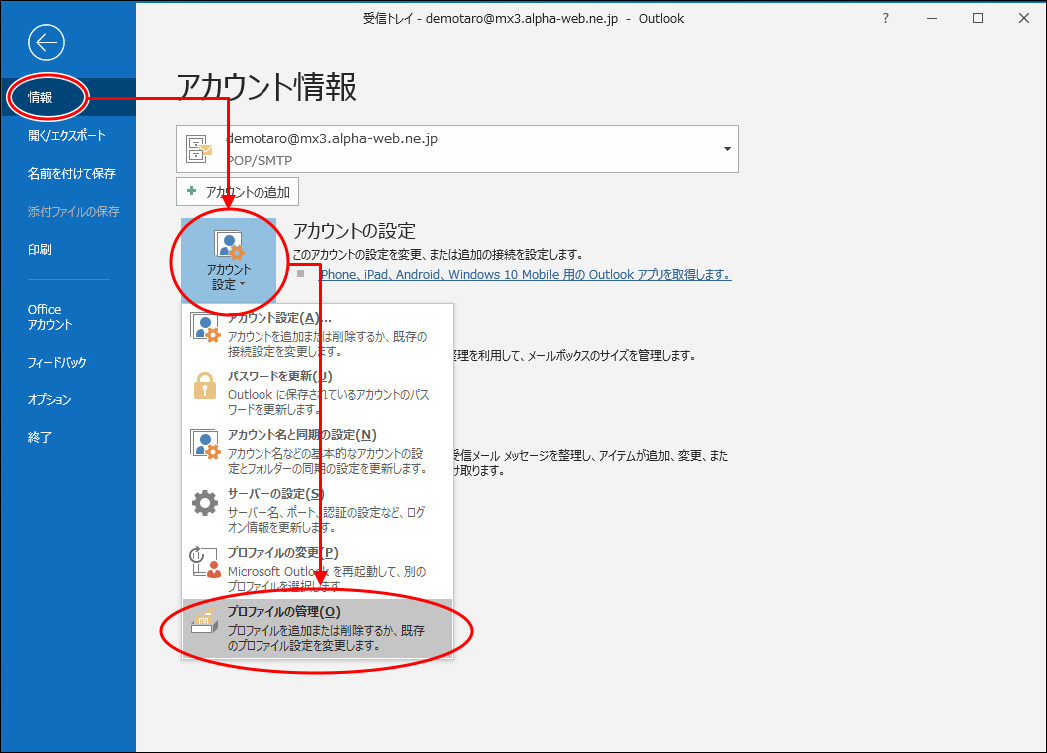Viewport: 1047px width, 753px height.
Task: Click the アカウント情報 heading text
Action: click(x=266, y=87)
